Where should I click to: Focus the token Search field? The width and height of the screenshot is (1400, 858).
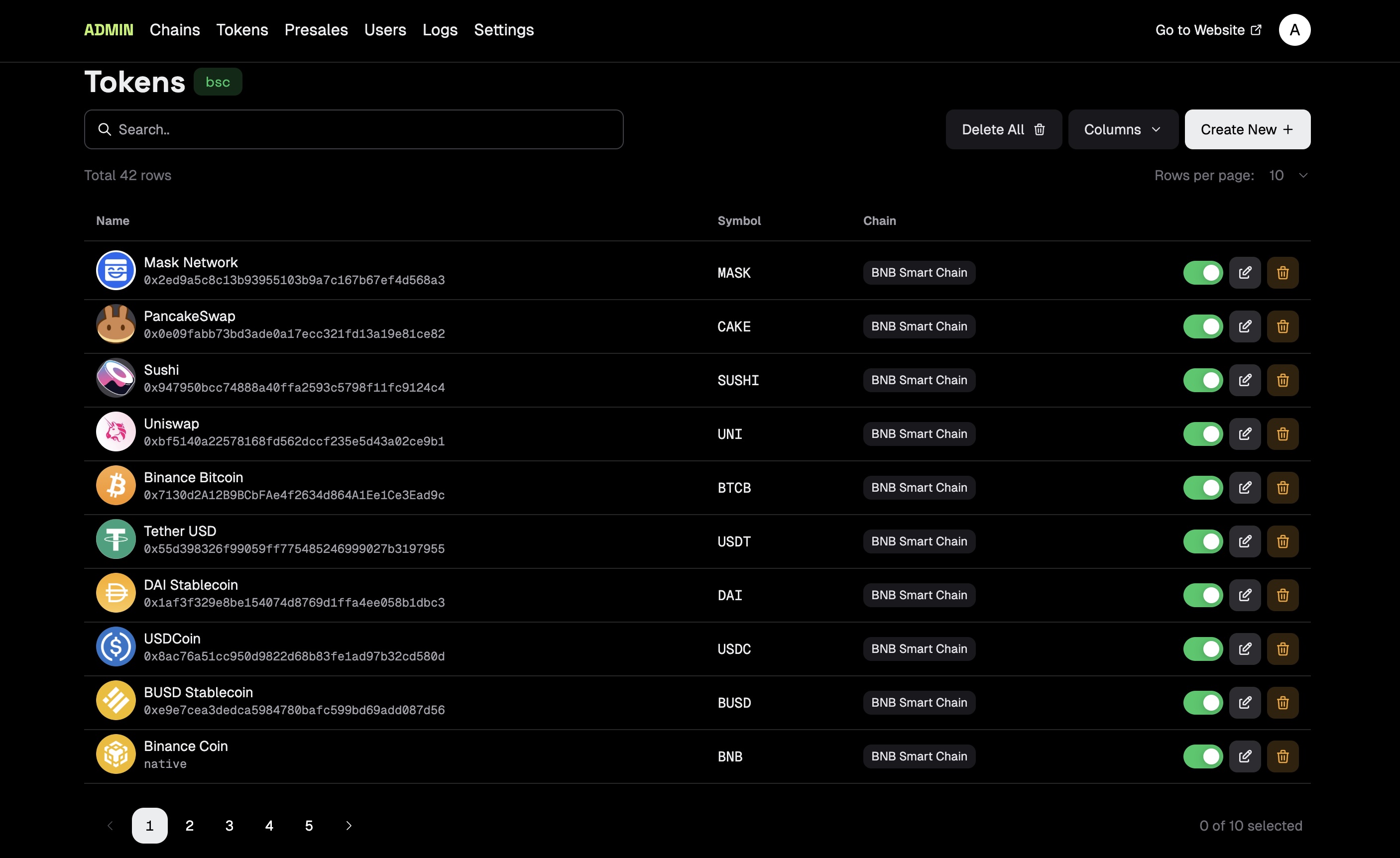tap(353, 129)
